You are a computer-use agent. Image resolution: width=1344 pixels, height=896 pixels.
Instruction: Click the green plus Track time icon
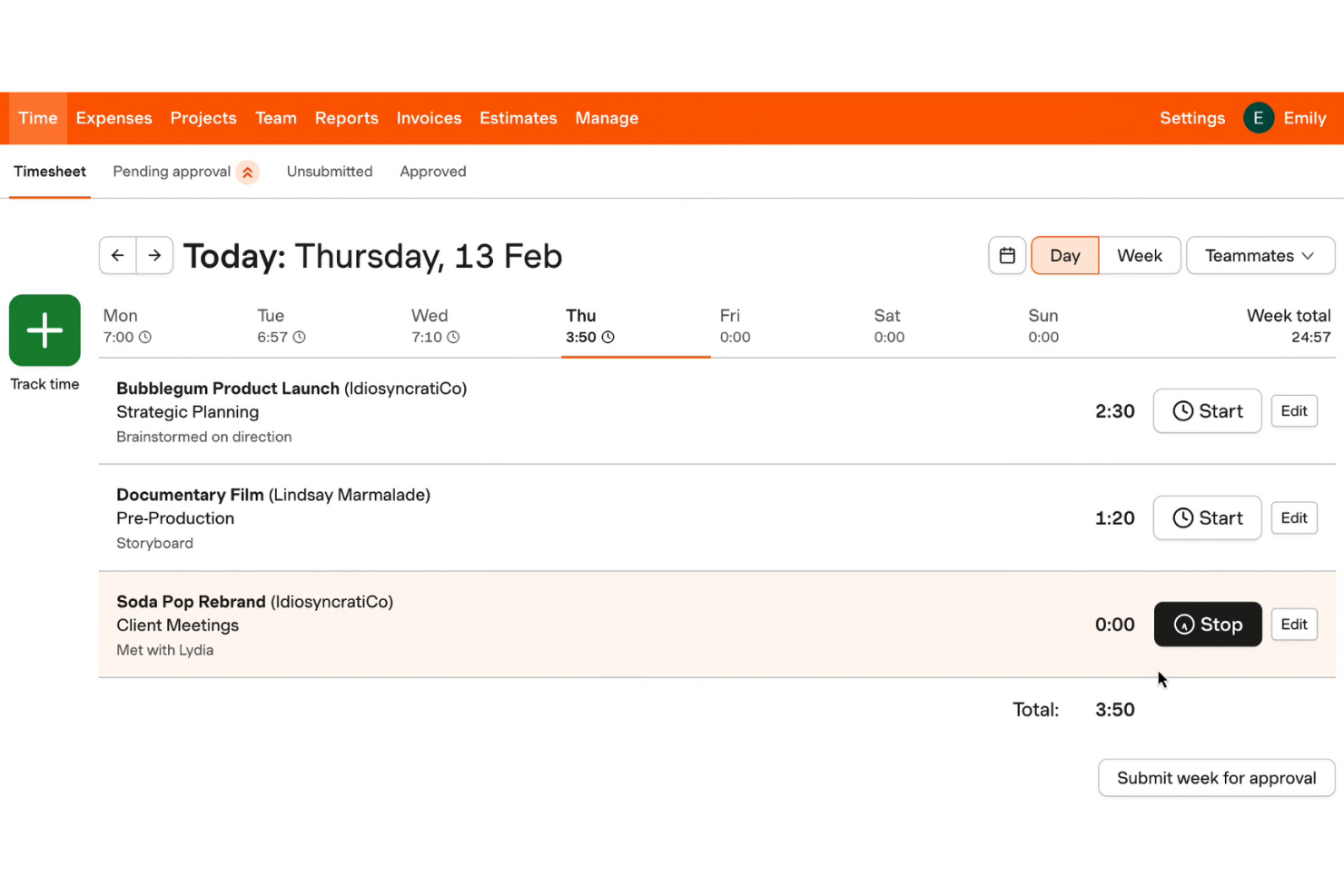(x=44, y=330)
